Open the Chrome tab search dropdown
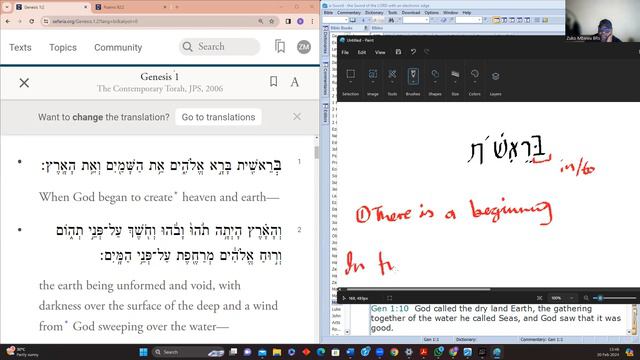Screen dimensions: 640x360 coord(7,7)
